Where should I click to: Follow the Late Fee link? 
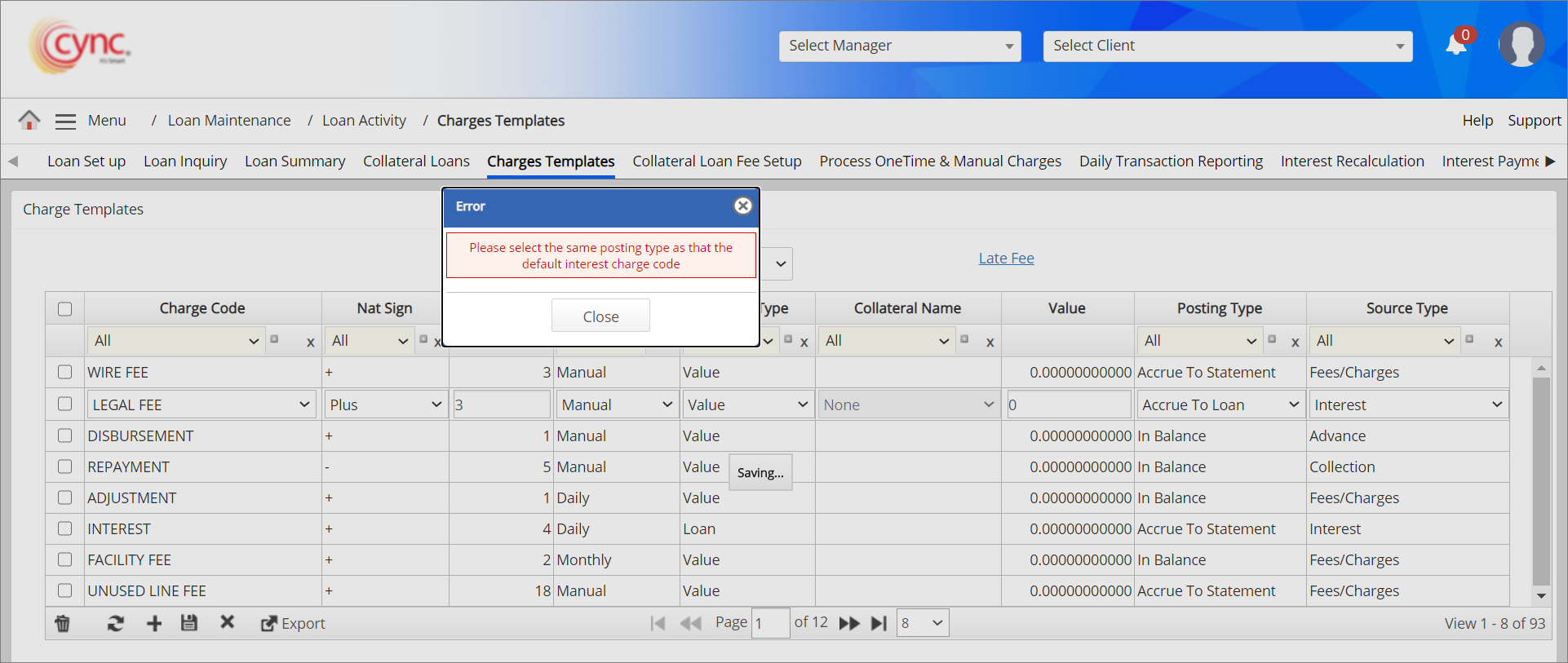(x=1006, y=259)
